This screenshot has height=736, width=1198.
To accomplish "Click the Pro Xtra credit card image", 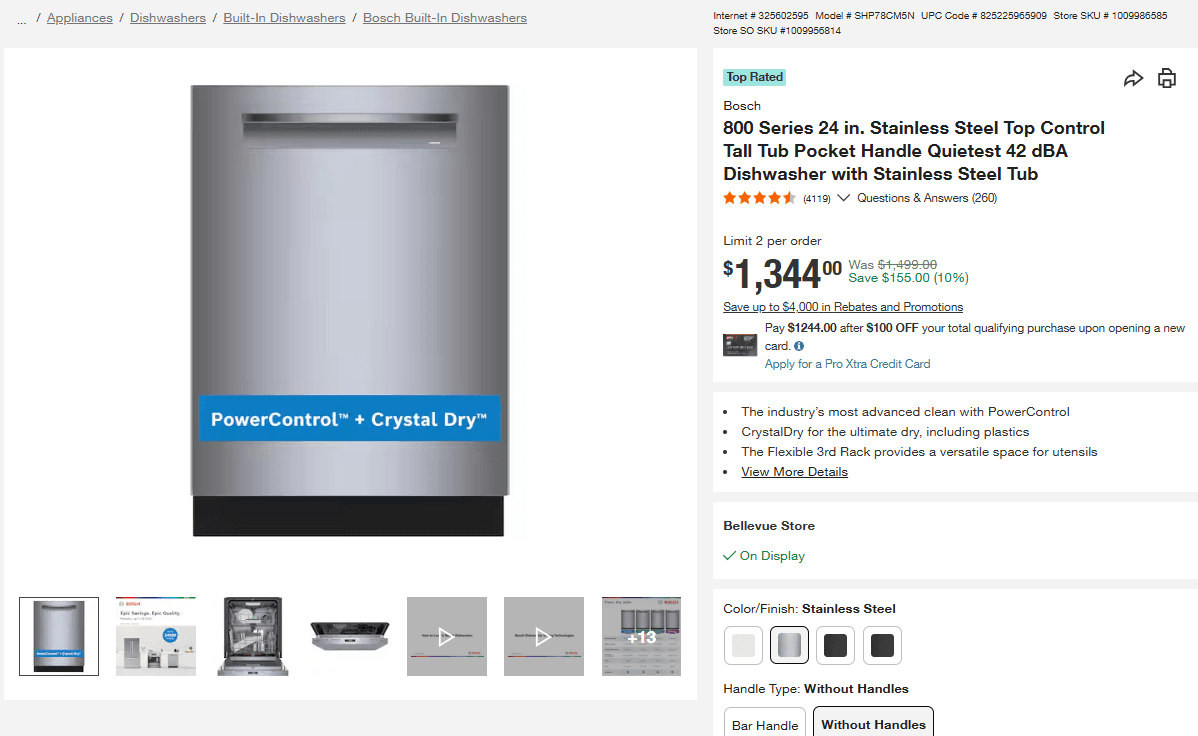I will [740, 344].
